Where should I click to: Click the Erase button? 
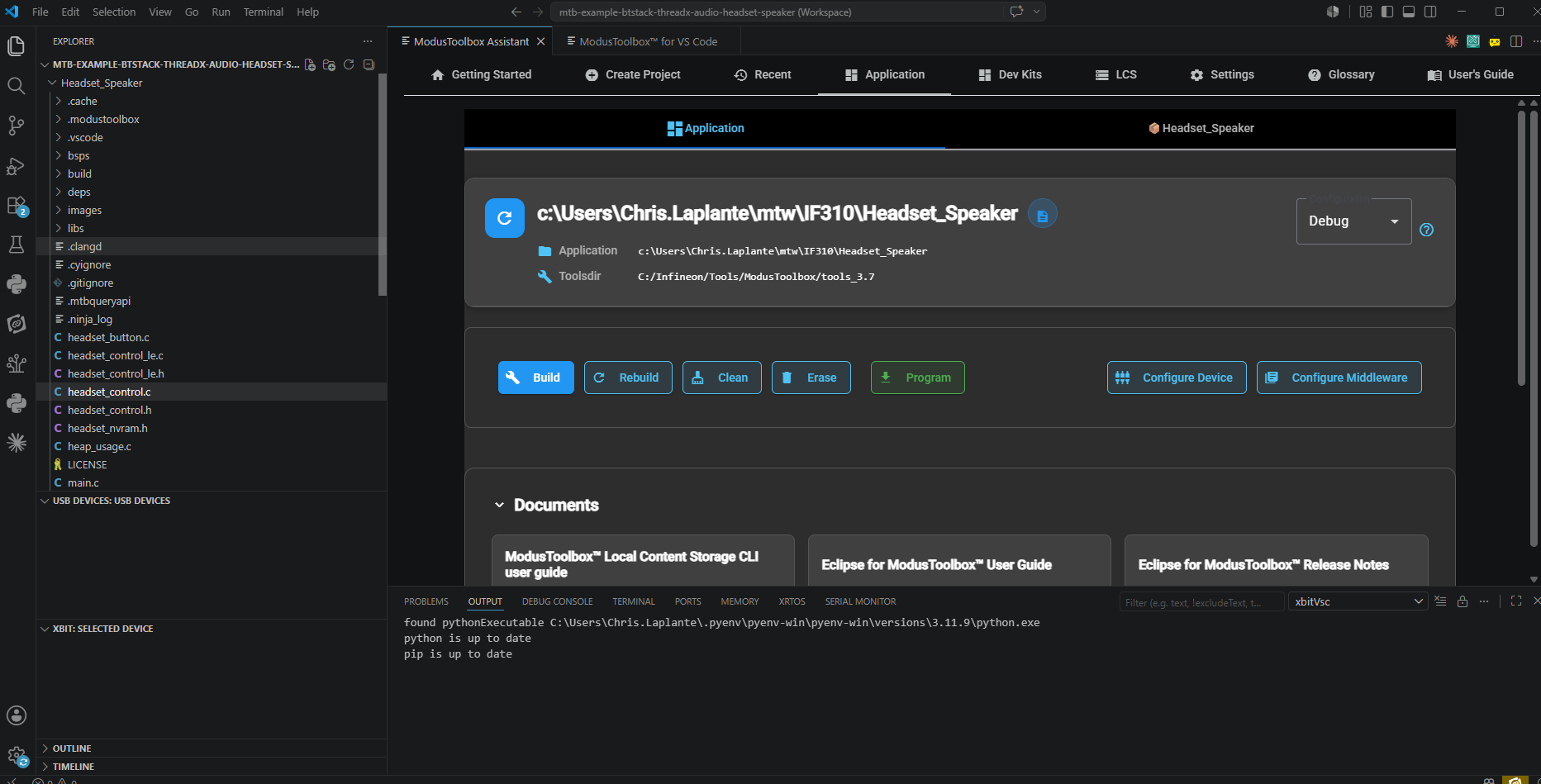point(811,378)
